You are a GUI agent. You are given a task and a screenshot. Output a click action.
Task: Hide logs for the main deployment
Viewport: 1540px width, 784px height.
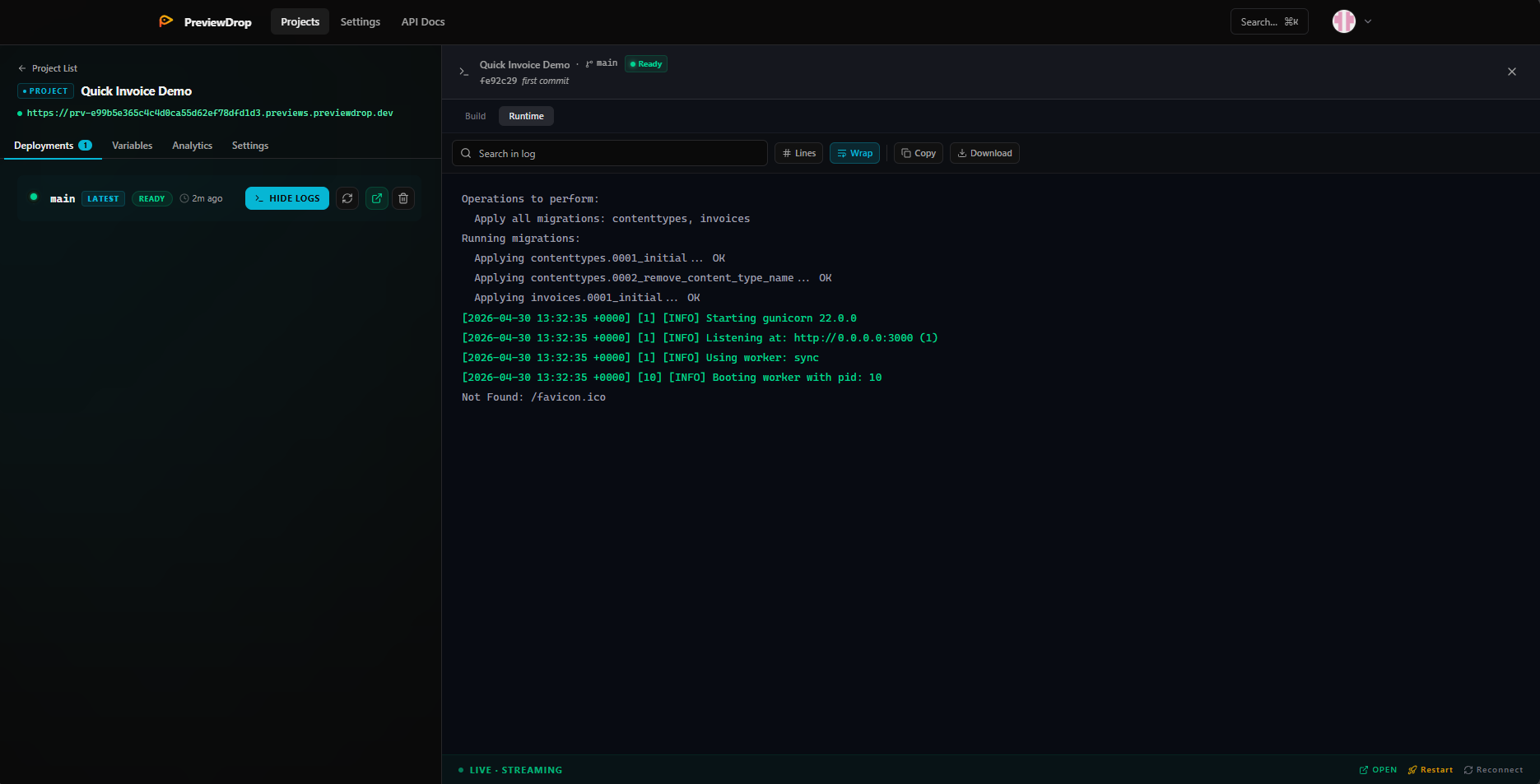286,198
